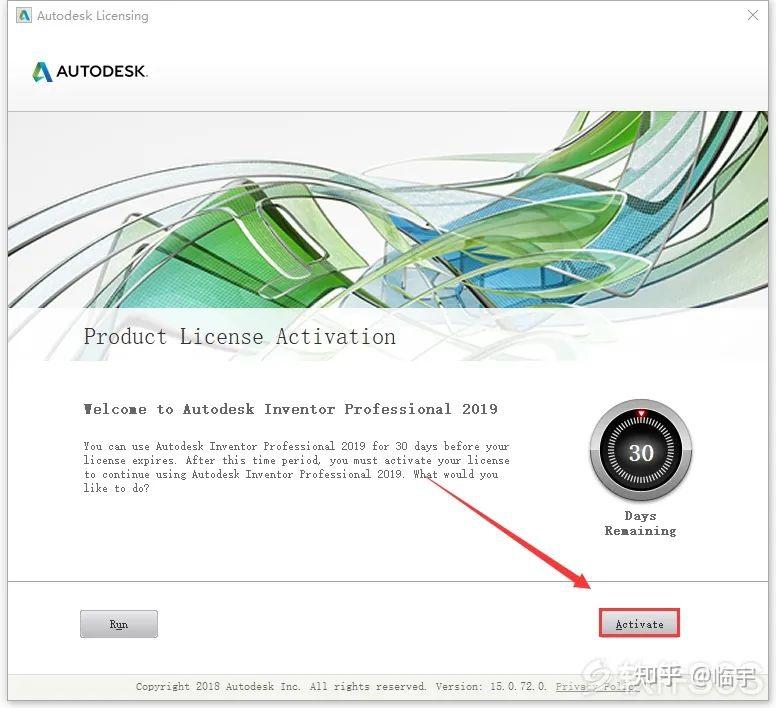Click the red arrow annotation tip
Screen dimensions: 776x708
588,586
